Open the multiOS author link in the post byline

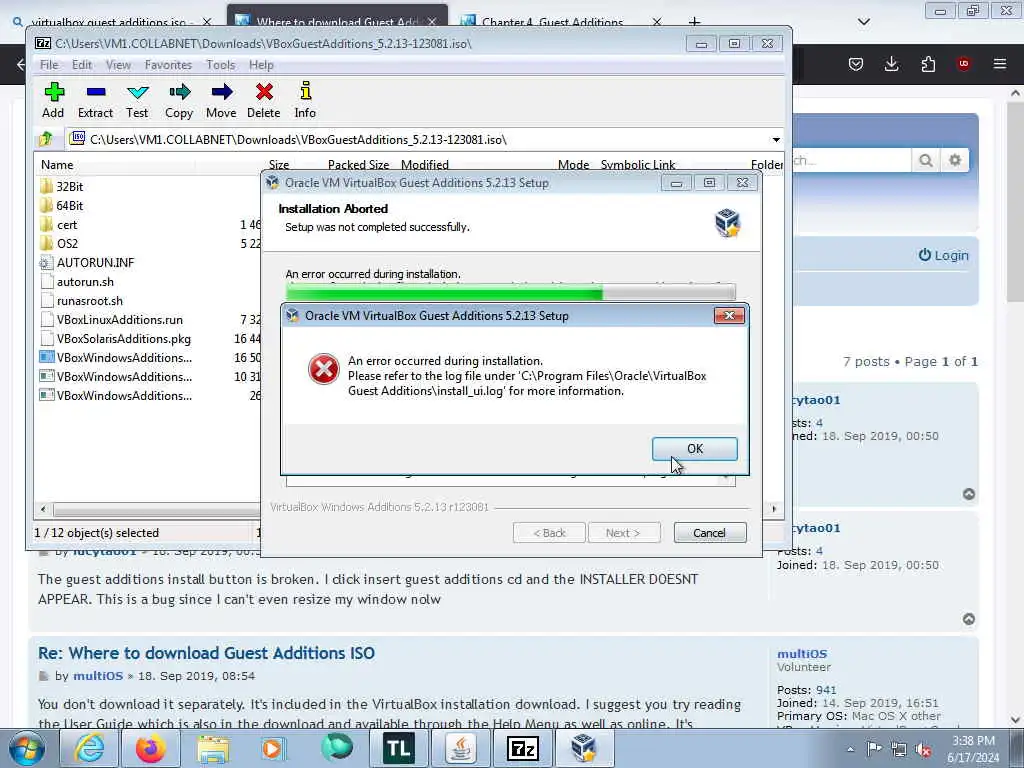98,676
